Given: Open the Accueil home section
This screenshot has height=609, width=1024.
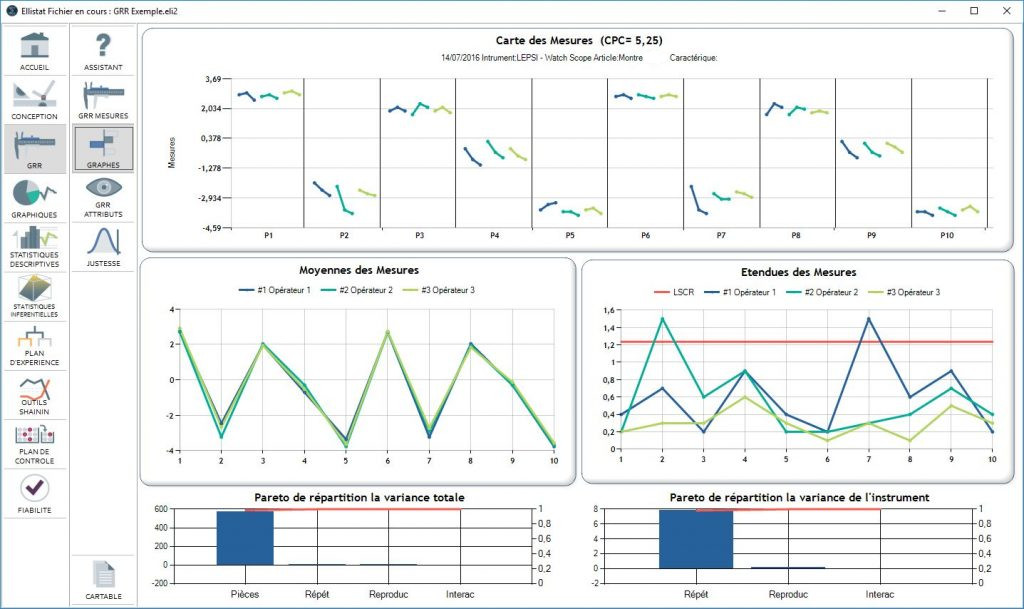Looking at the screenshot, I should tap(35, 51).
